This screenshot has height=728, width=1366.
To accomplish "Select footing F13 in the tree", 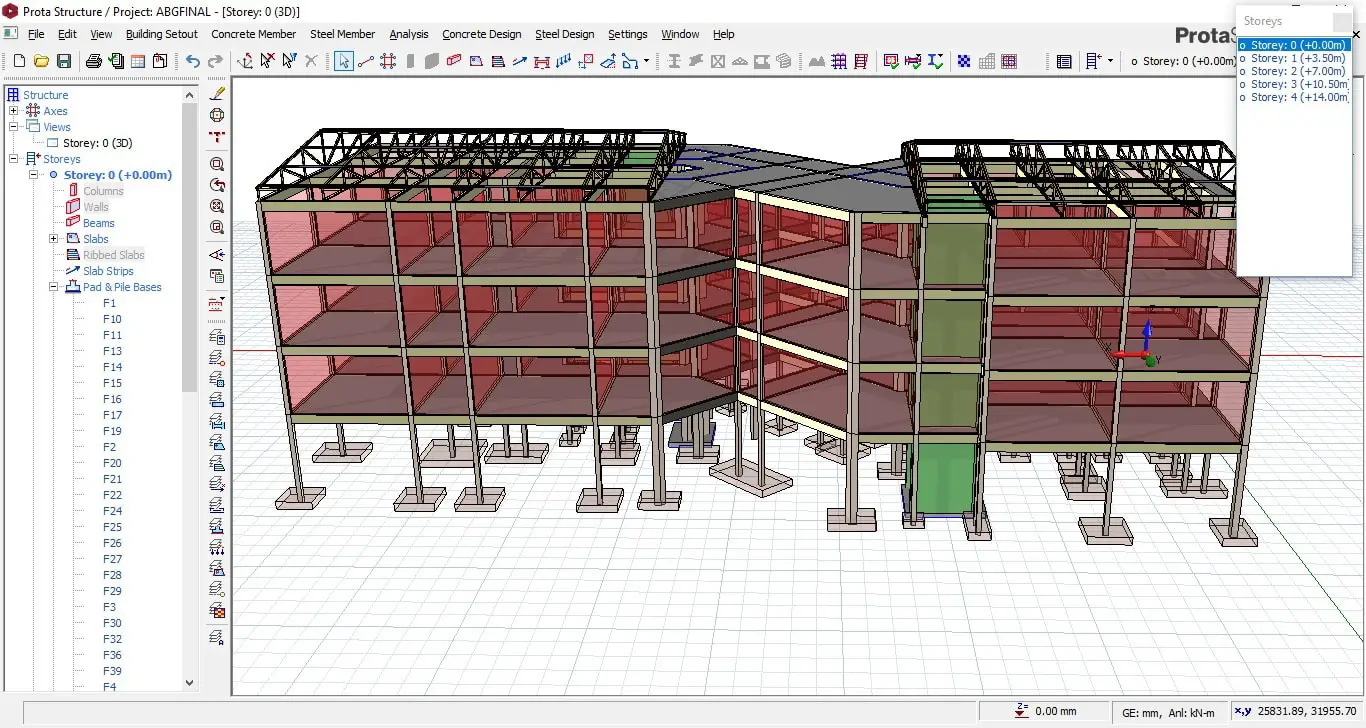I will coord(112,351).
